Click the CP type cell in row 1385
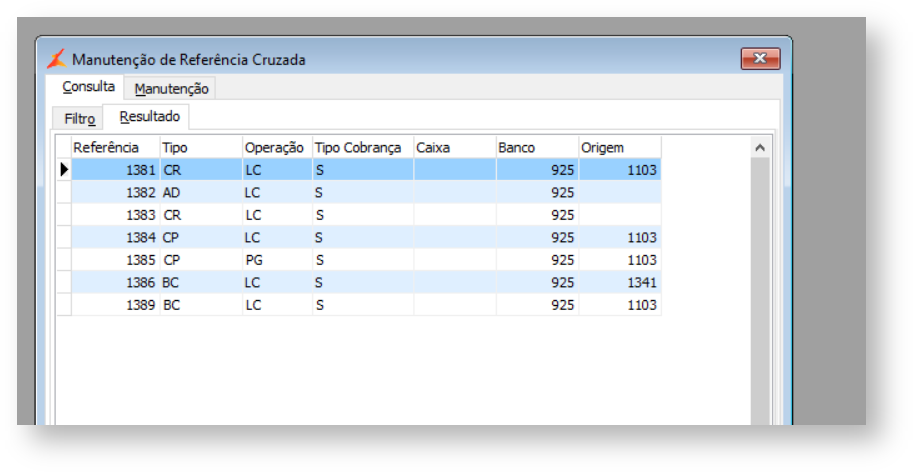914x473 pixels. [x=201, y=260]
